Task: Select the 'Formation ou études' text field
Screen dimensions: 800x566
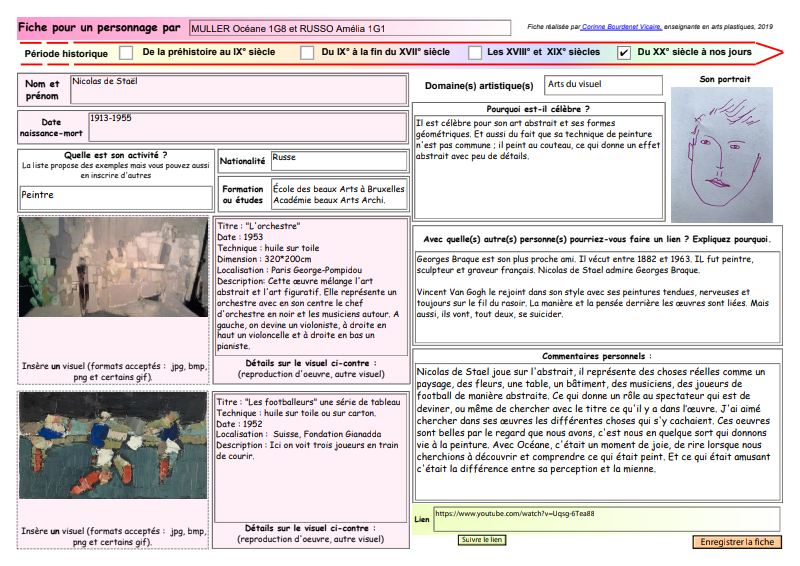Action: [339, 195]
